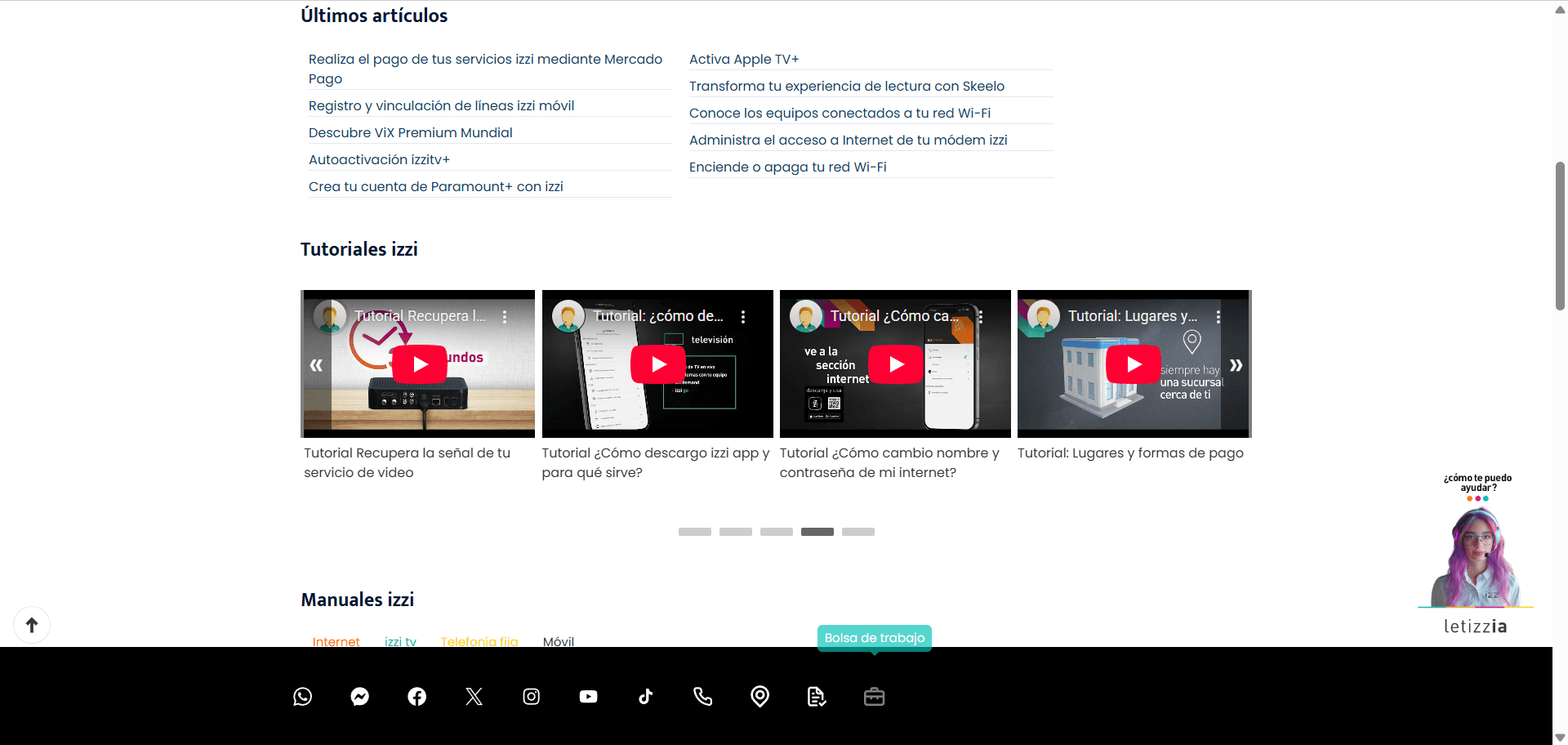Viewport: 1568px width, 745px height.
Task: Open the location pin icon
Action: tap(760, 697)
